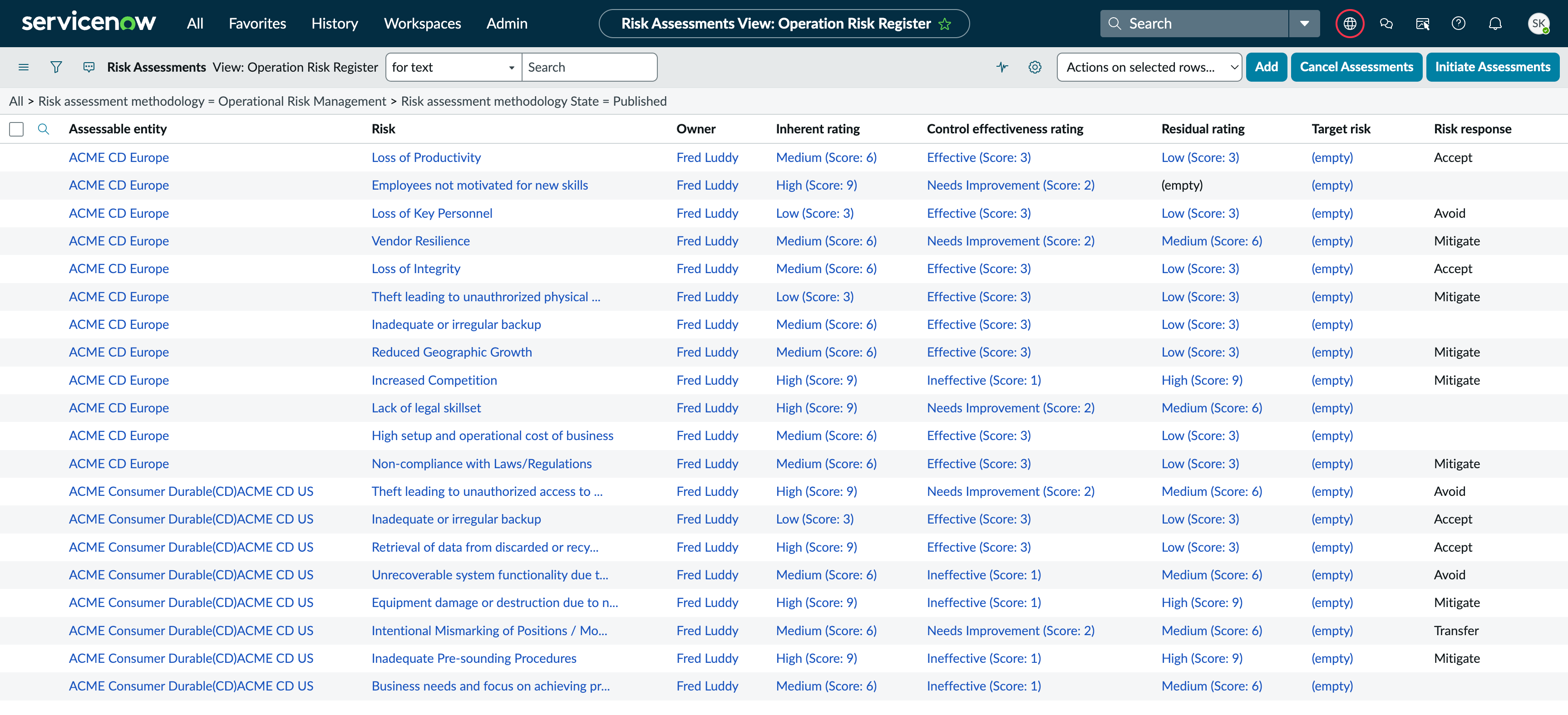Click breadcrumb 'Risk assessment methodology State = Published'
This screenshot has width=1568, height=715.
click(533, 101)
